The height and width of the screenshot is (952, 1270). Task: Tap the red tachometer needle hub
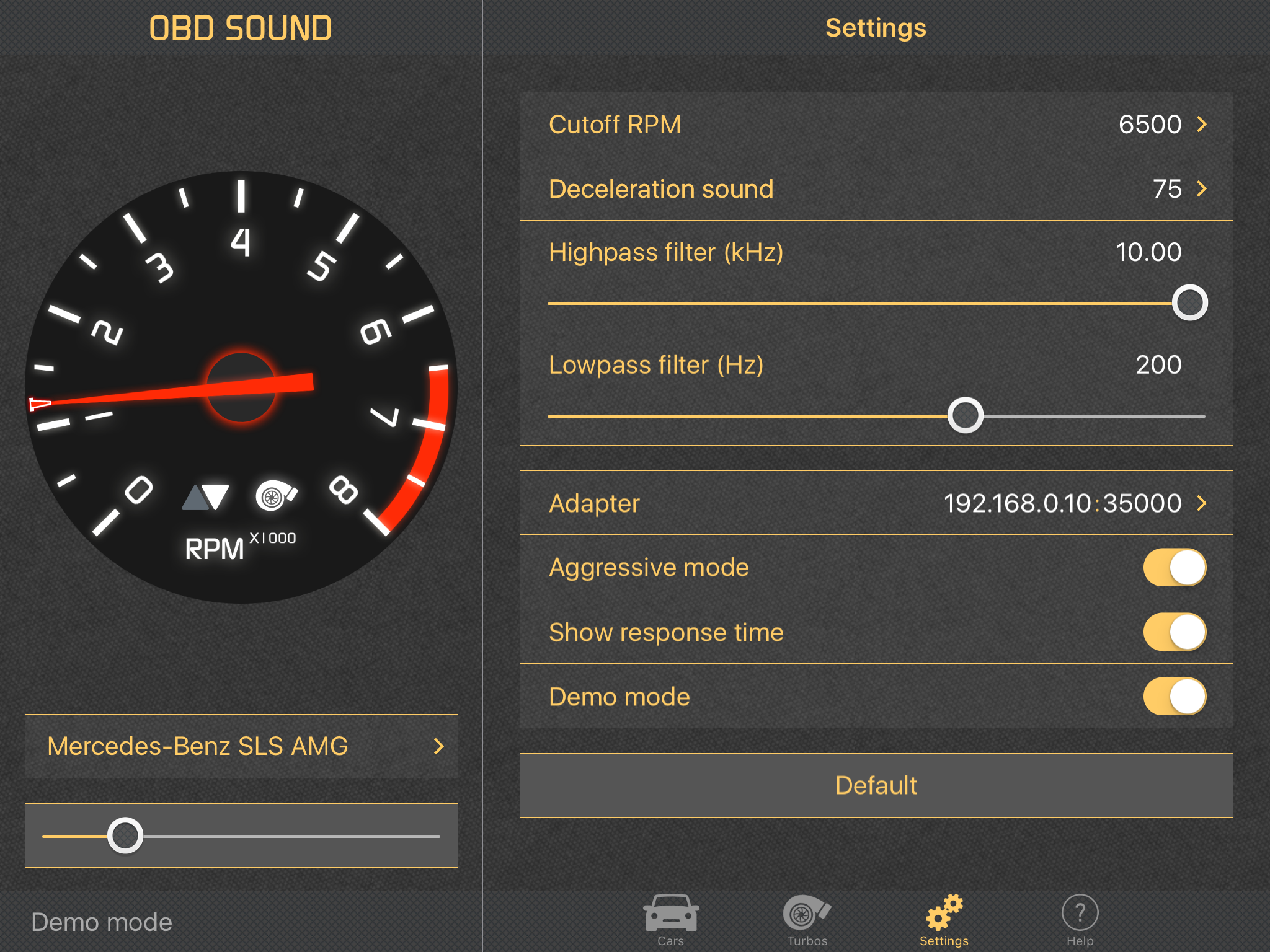pos(241,387)
